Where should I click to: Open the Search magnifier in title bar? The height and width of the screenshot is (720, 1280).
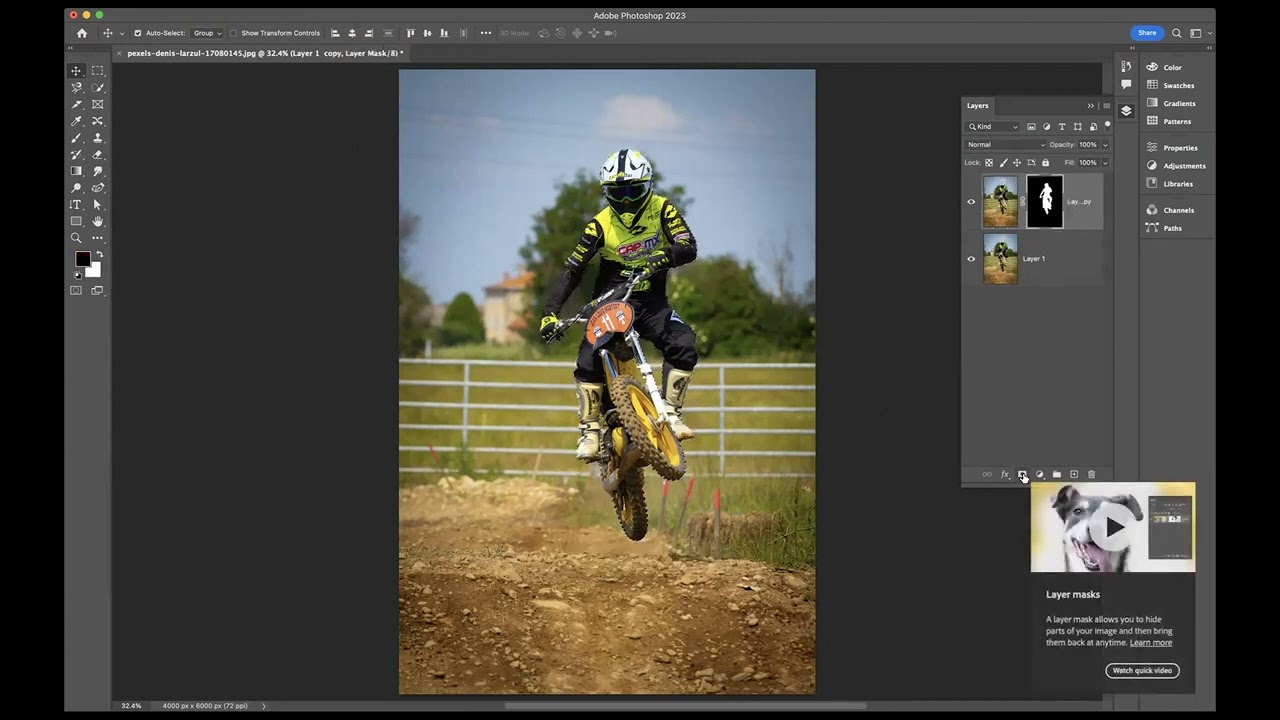1177,33
